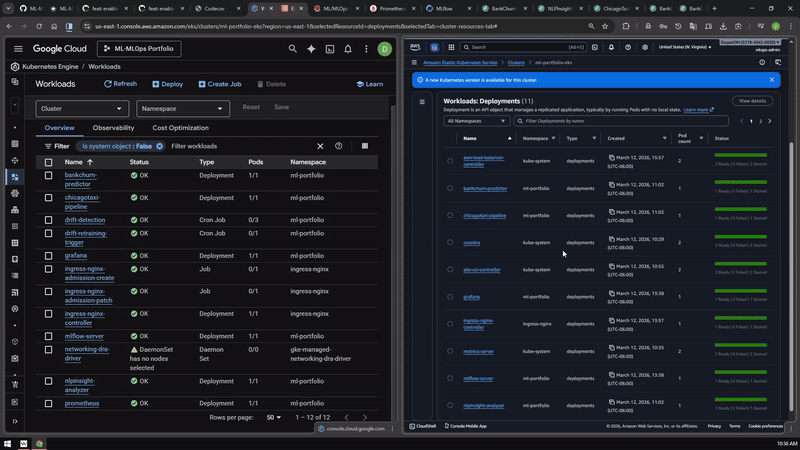This screenshot has width=800, height=450.
Task: Sort GKE workloads by Name column
Action: pyautogui.click(x=79, y=162)
